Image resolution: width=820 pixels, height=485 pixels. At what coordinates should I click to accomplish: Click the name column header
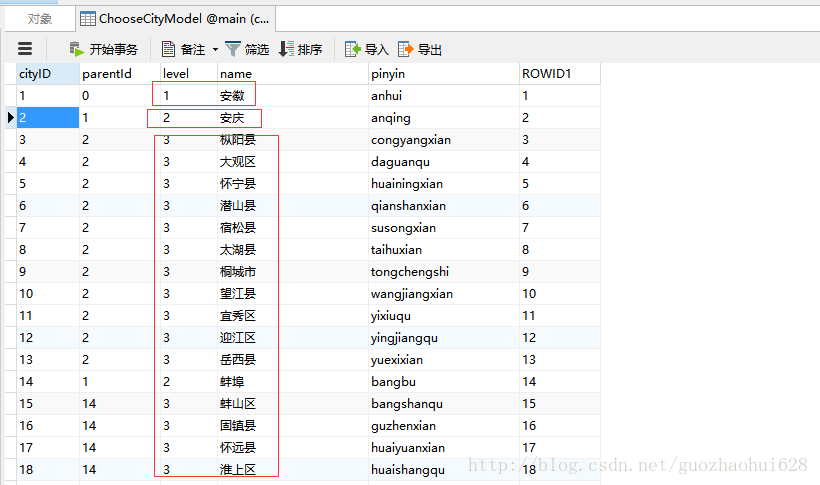293,74
